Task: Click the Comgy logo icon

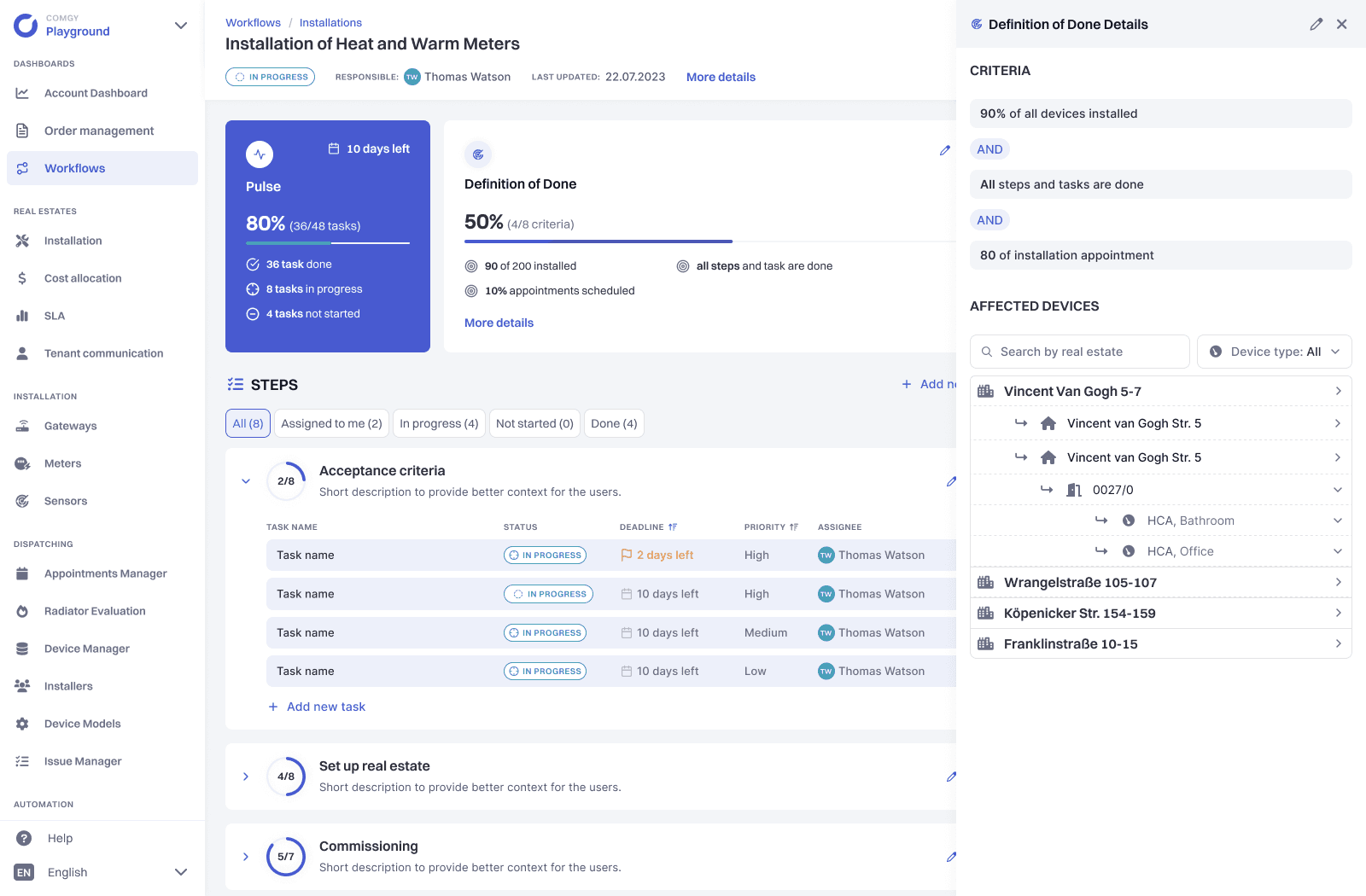Action: pos(26,26)
